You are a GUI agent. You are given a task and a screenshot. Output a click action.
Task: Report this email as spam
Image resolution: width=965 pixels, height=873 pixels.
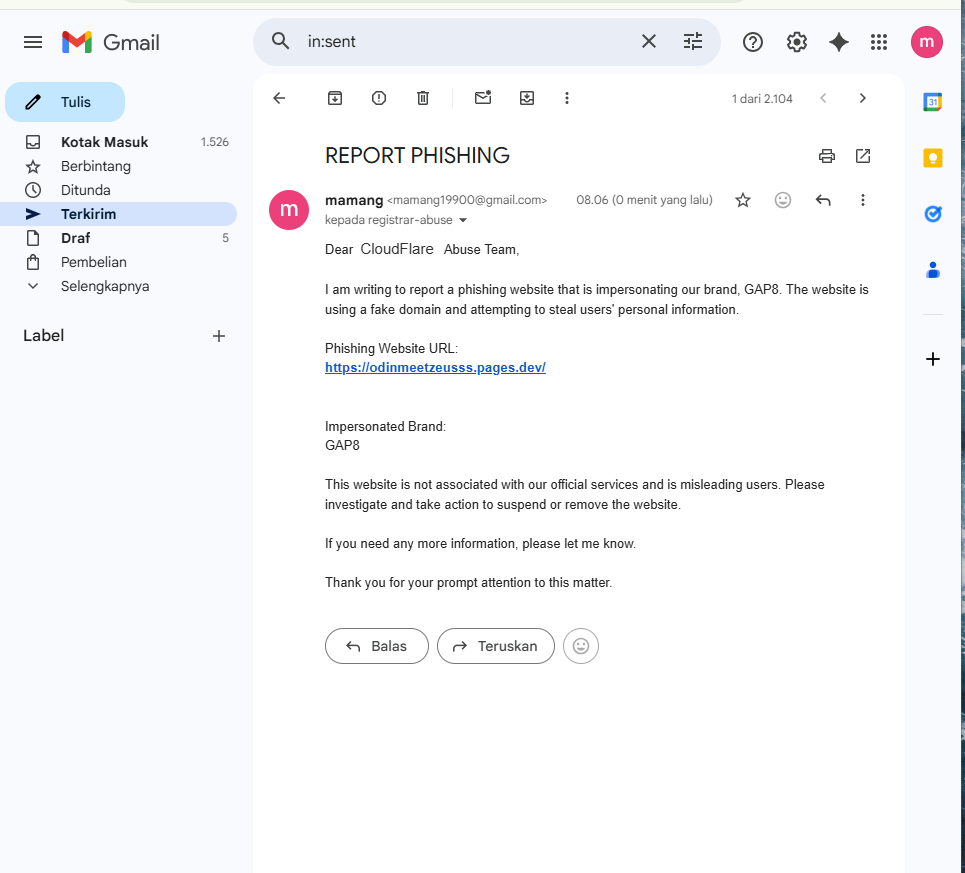[379, 98]
